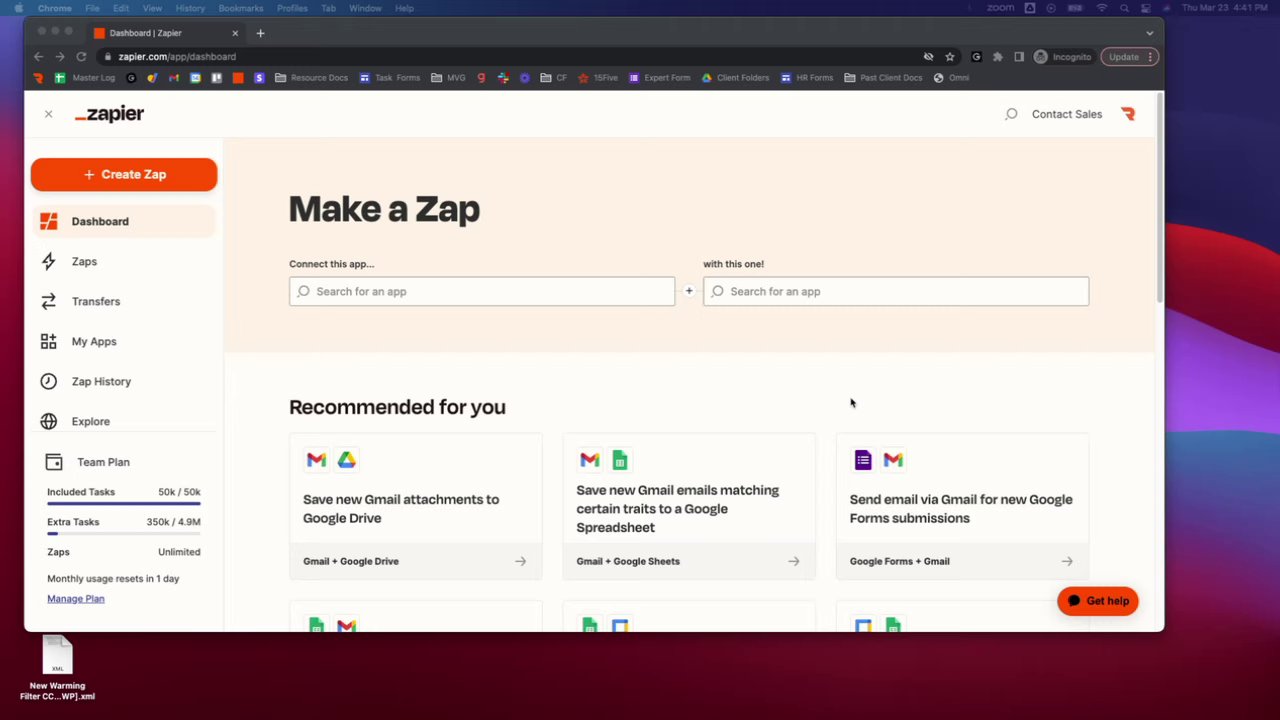Image resolution: width=1280 pixels, height=720 pixels.
Task: Open a new browser tab
Action: point(260,33)
